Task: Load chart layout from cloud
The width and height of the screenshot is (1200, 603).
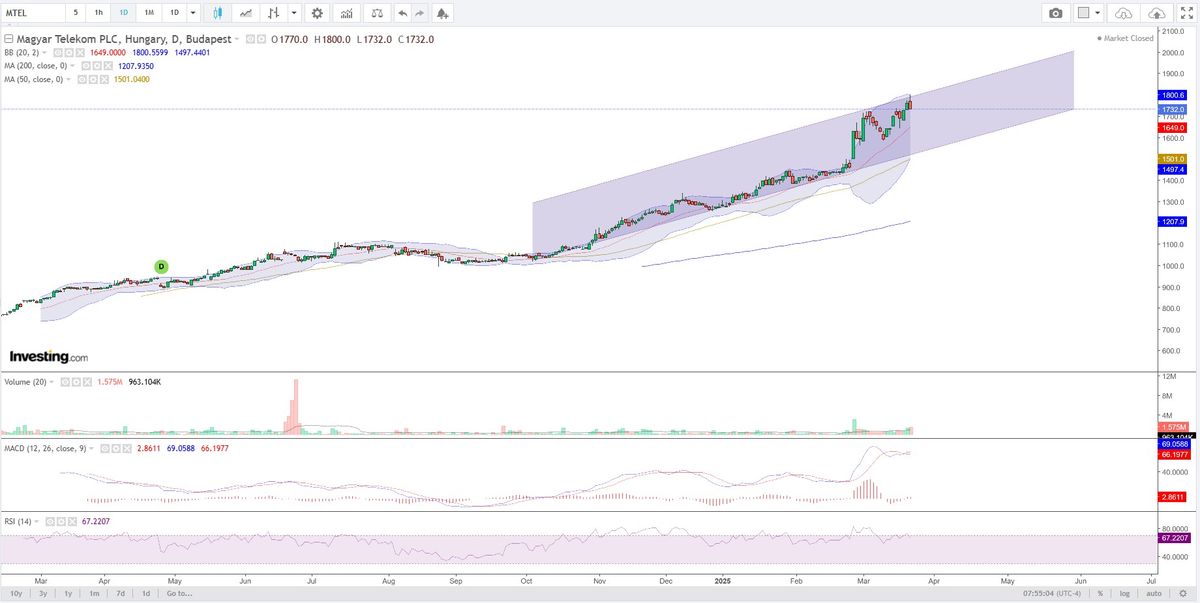Action: 1122,13
